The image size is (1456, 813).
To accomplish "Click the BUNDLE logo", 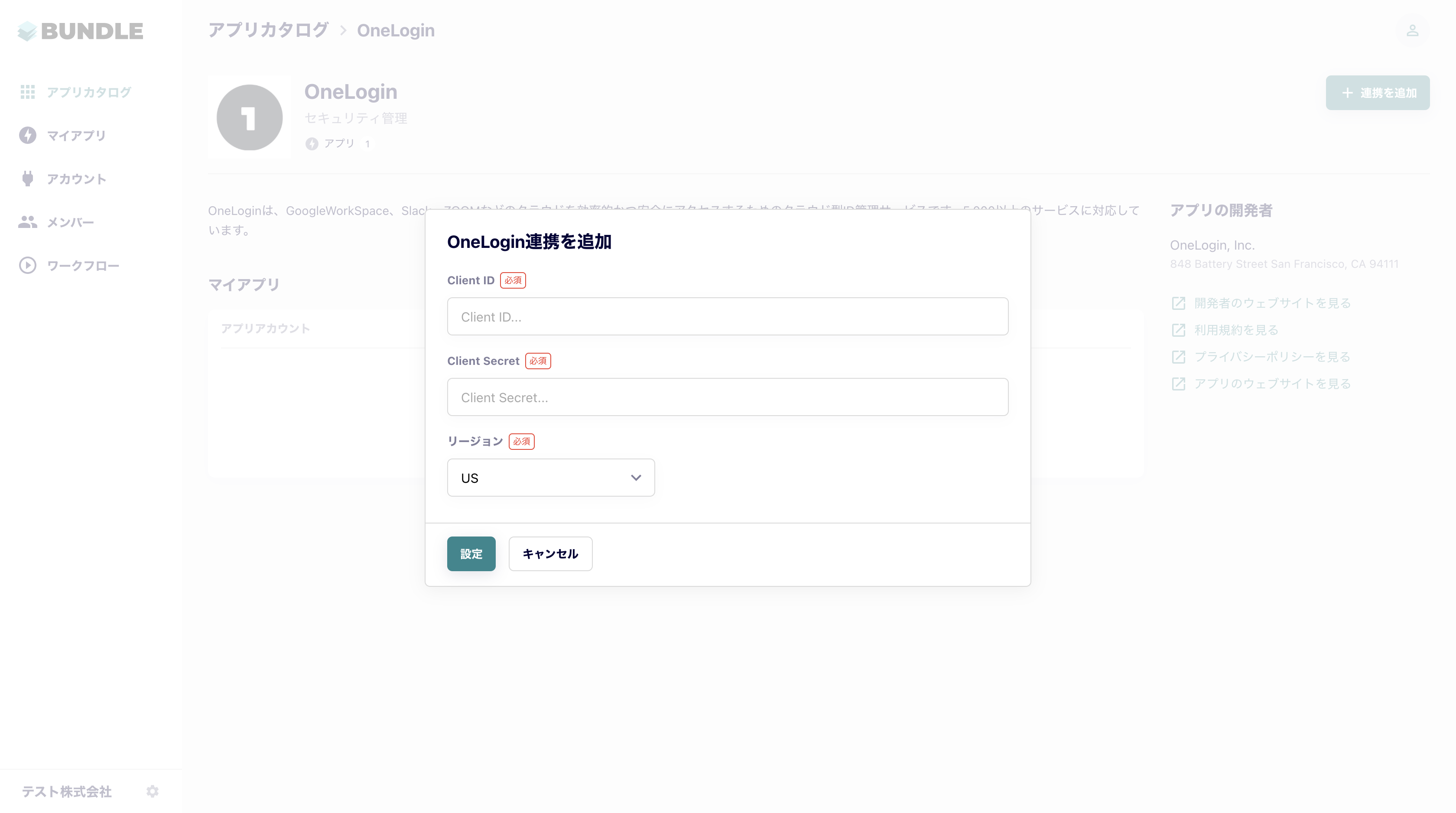I will tap(80, 31).
